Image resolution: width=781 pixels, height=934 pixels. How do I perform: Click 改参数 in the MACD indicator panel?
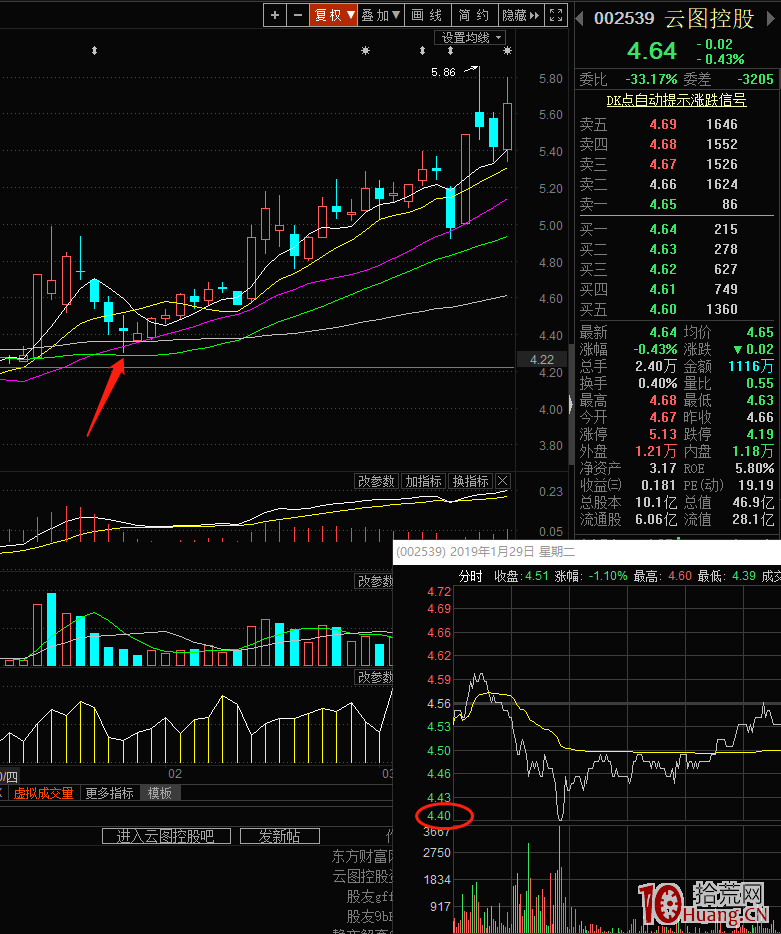pyautogui.click(x=377, y=481)
